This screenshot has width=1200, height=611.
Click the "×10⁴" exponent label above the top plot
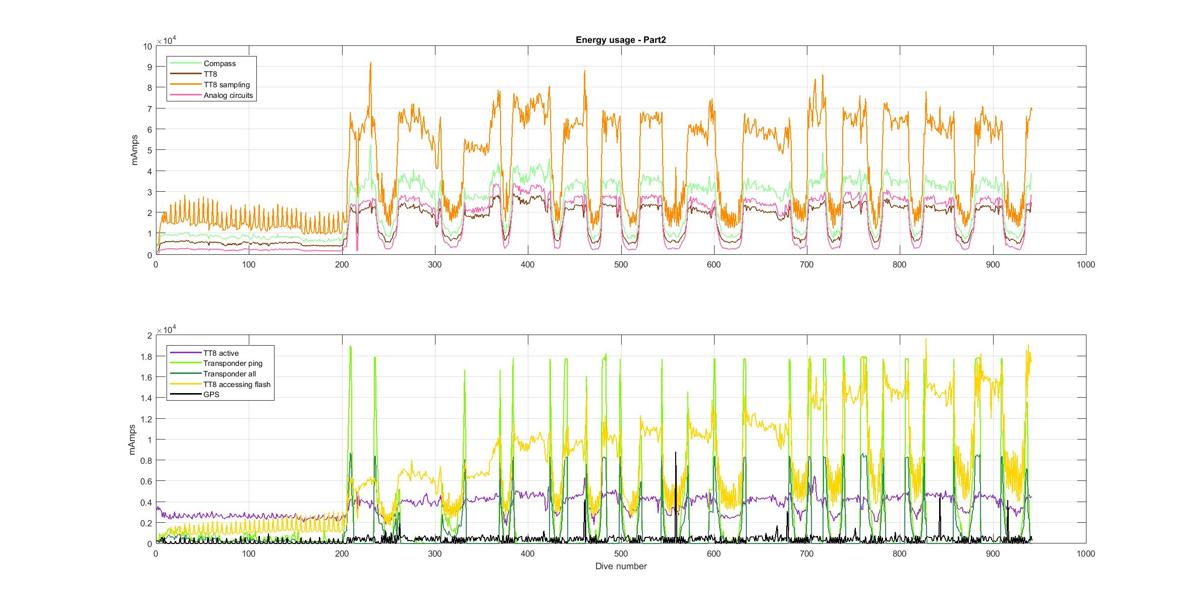pos(166,38)
